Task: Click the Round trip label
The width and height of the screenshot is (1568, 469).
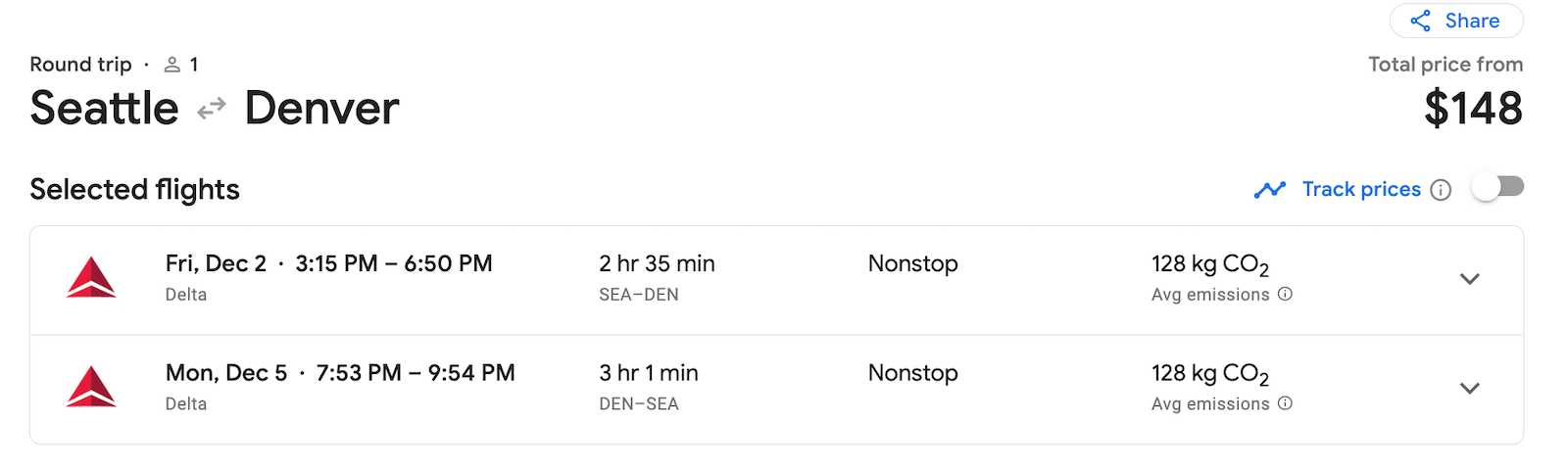Action: click(80, 65)
